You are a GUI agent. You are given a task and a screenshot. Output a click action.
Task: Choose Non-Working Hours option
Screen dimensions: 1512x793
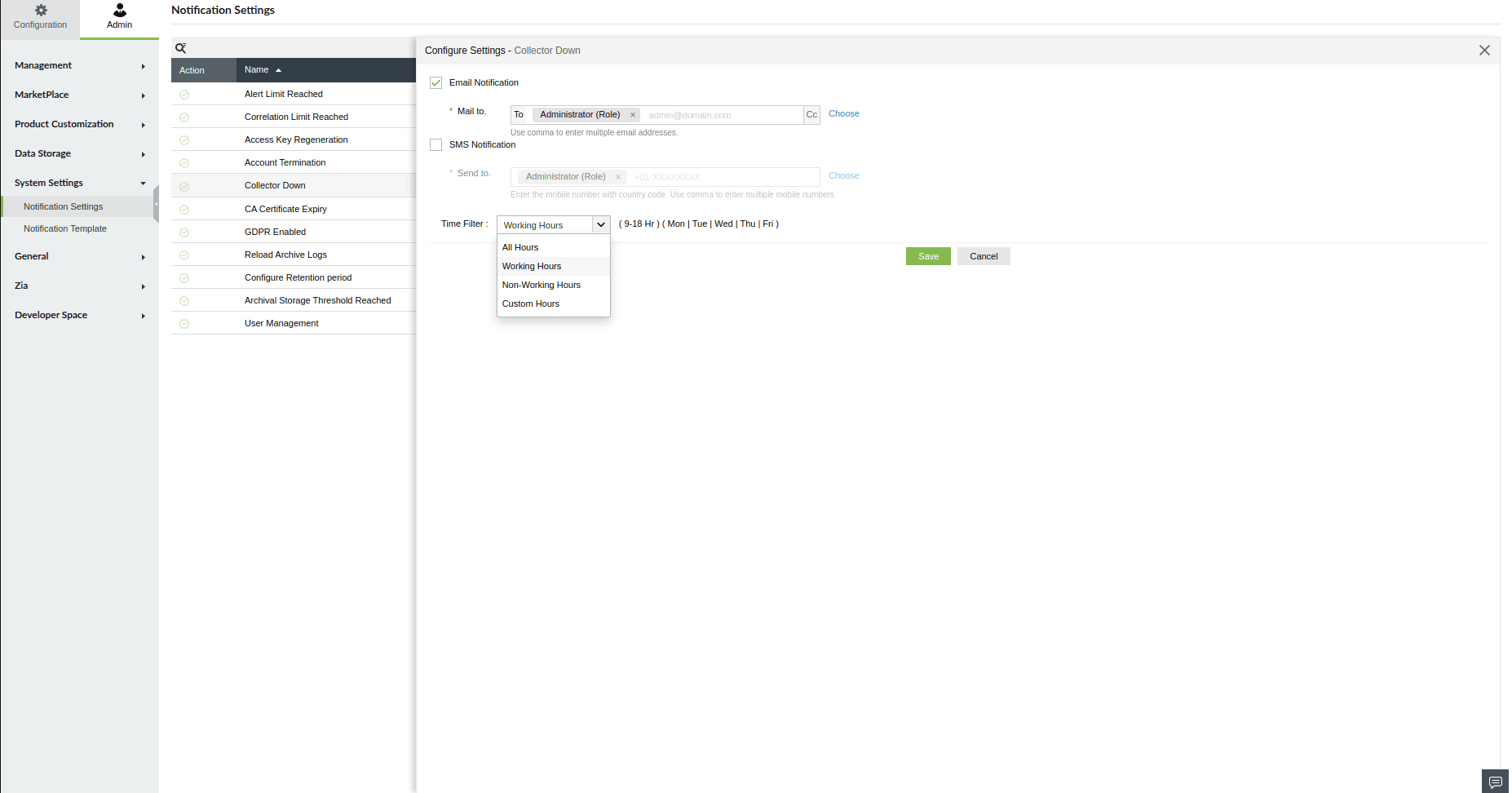553,285
